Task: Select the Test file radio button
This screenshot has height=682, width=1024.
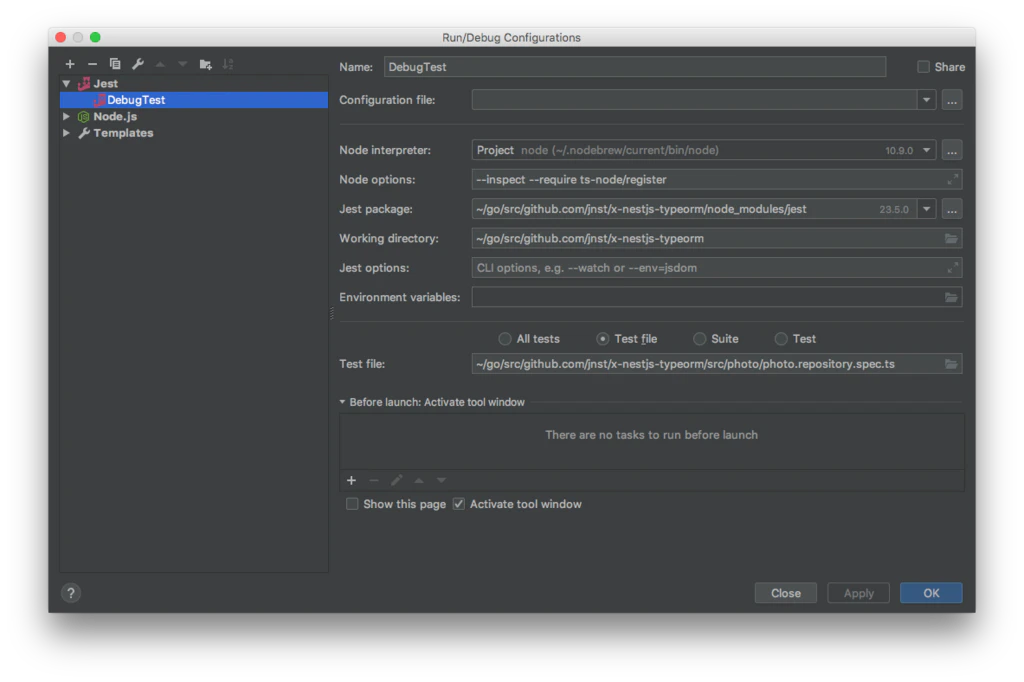Action: tap(603, 338)
